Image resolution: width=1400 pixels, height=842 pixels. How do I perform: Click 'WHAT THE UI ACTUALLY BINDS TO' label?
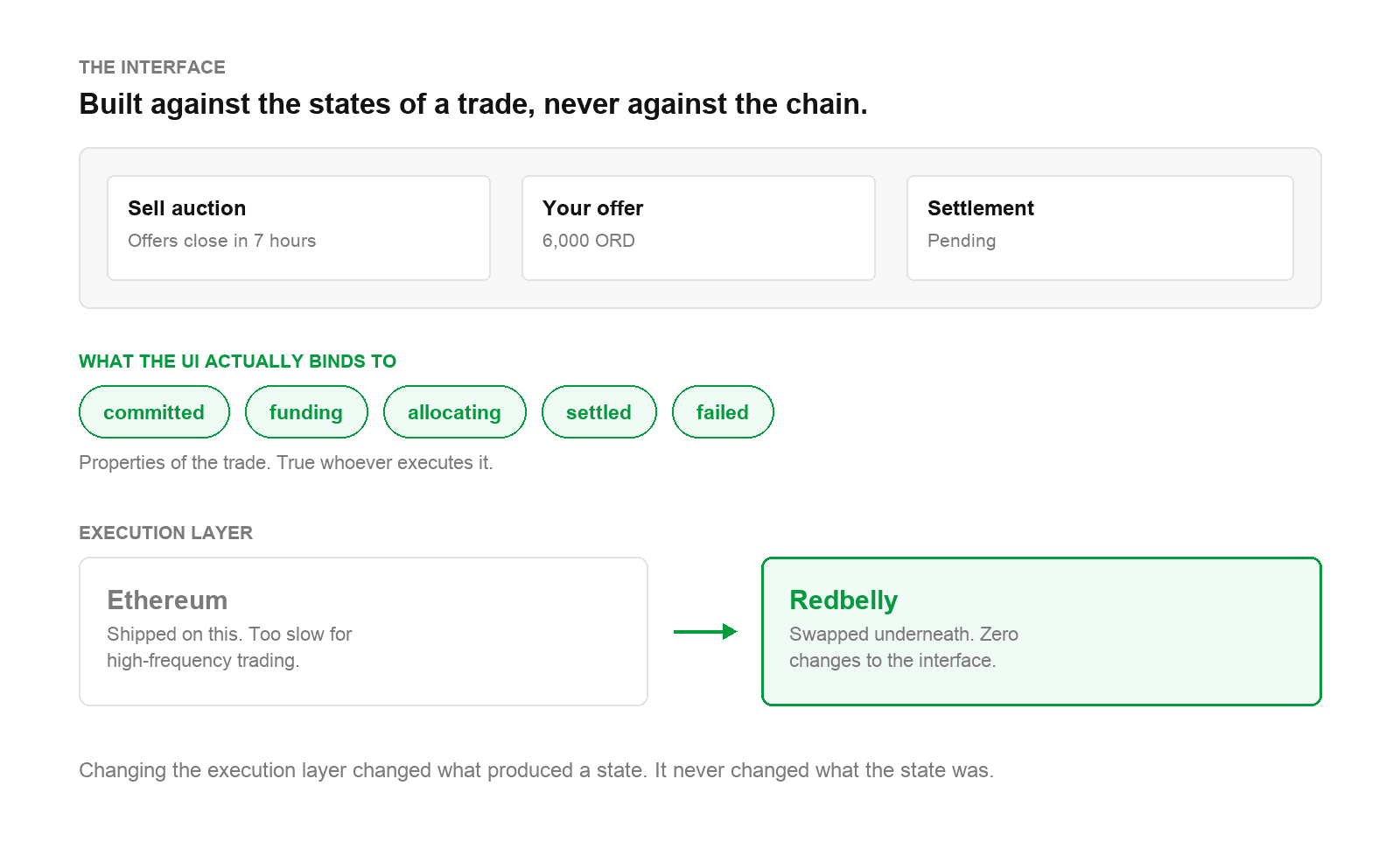point(237,361)
